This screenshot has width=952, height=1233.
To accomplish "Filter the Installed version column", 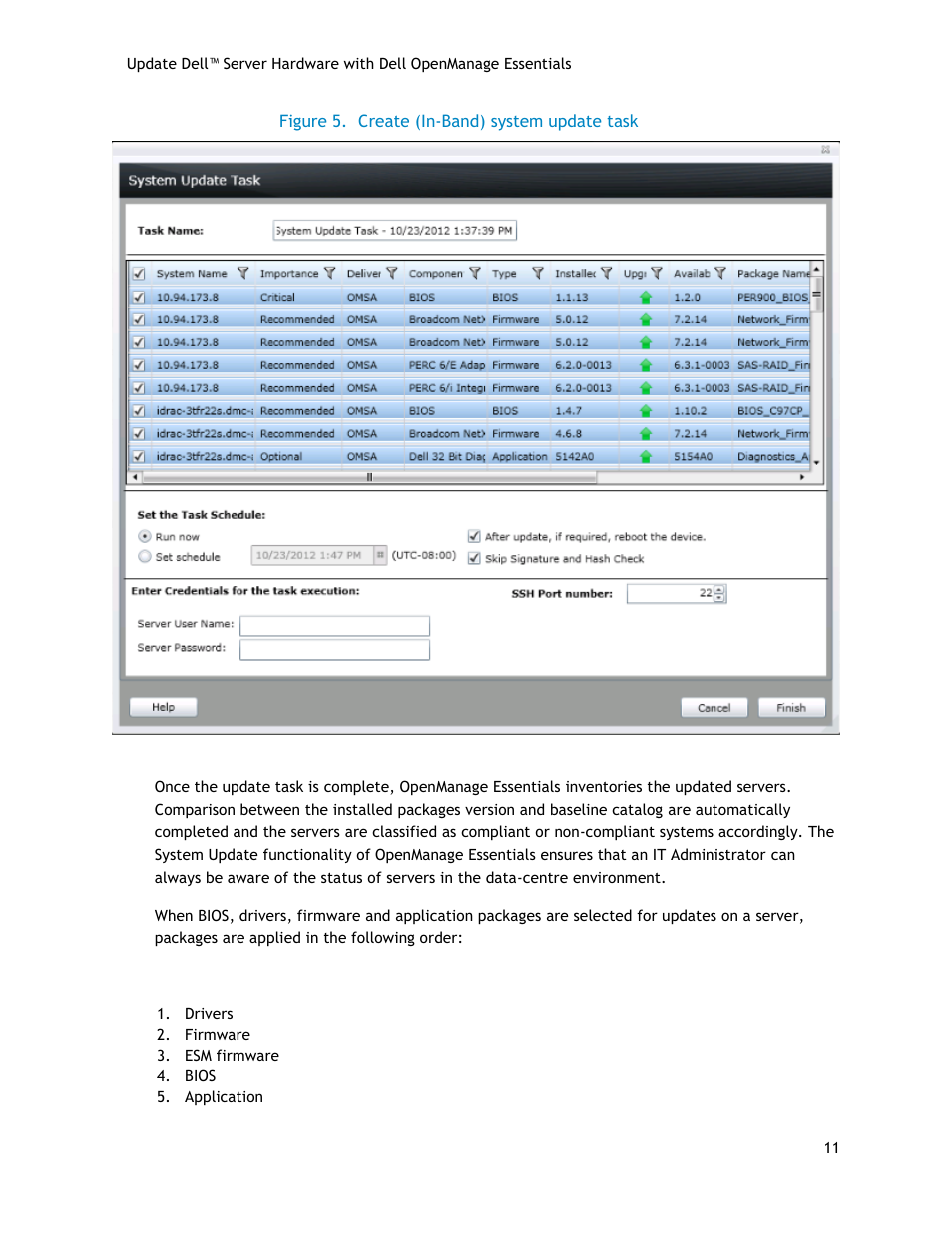I will tap(606, 273).
